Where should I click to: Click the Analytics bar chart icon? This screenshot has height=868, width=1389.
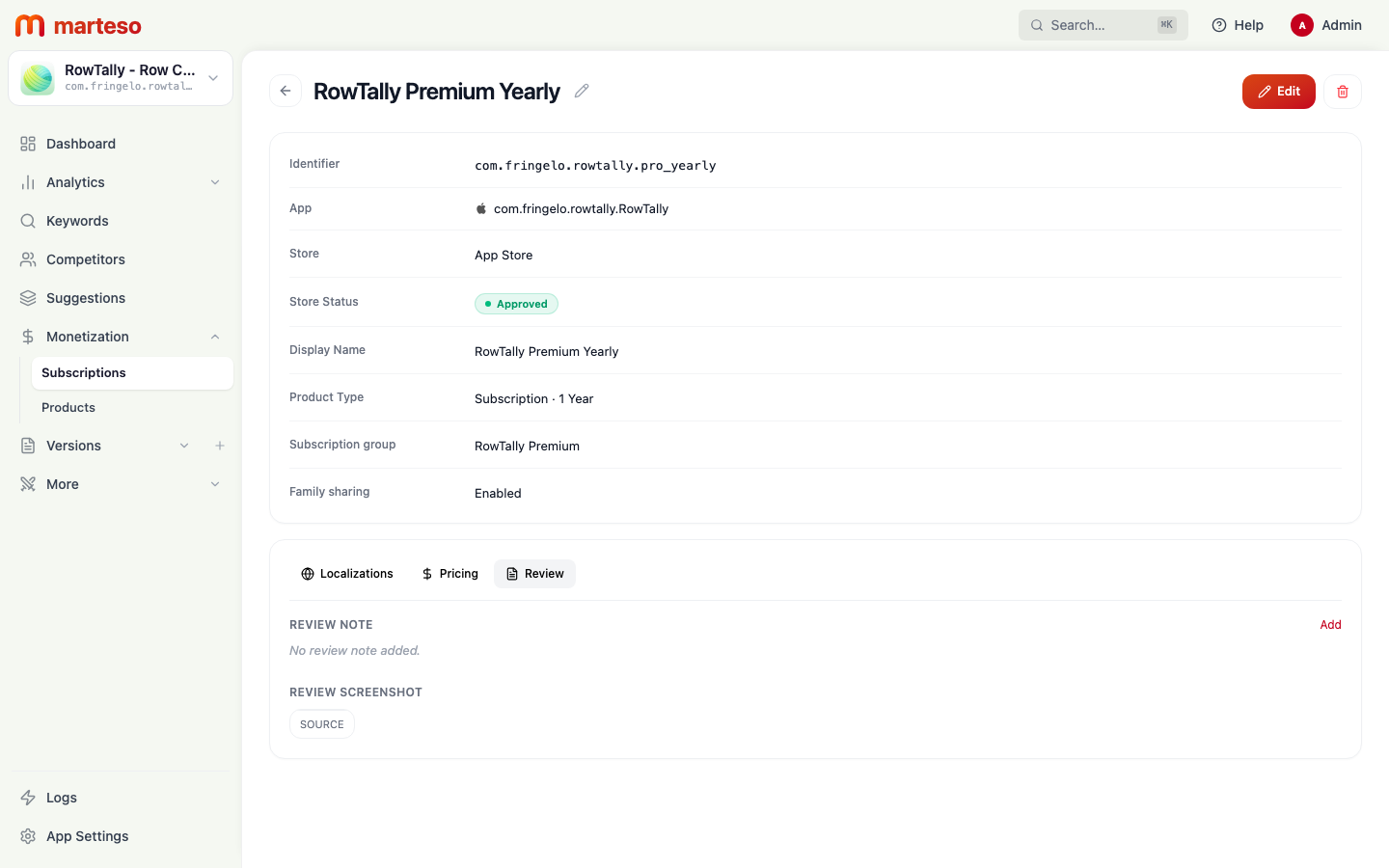coord(28,182)
